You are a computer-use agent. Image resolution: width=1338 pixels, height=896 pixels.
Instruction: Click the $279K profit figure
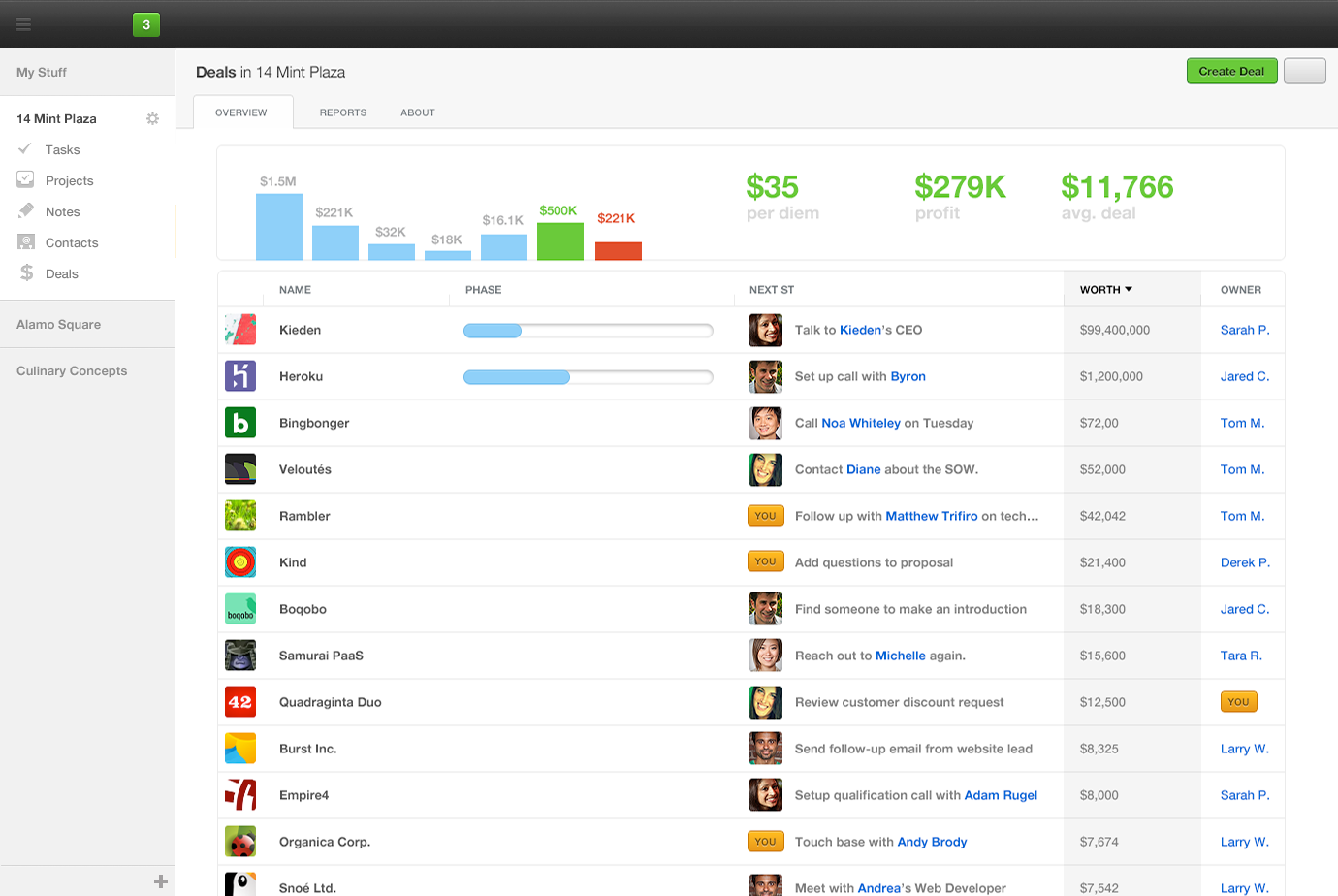click(960, 186)
